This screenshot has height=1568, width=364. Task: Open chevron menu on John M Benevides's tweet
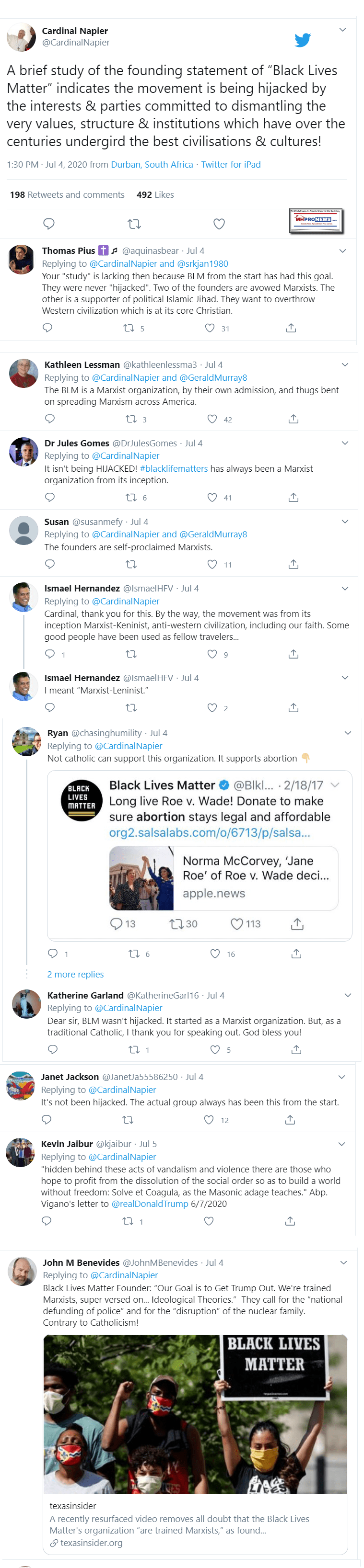pos(343,1262)
